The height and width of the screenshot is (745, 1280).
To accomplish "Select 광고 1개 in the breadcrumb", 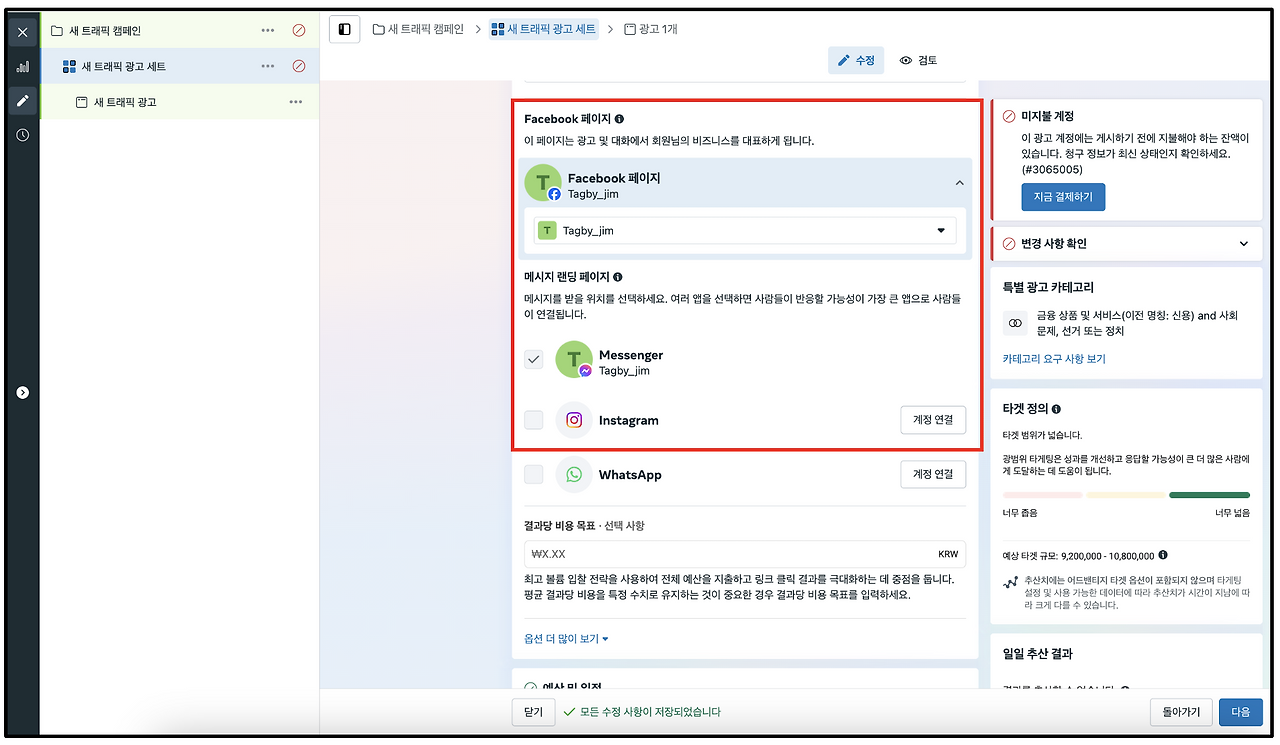I will point(655,29).
